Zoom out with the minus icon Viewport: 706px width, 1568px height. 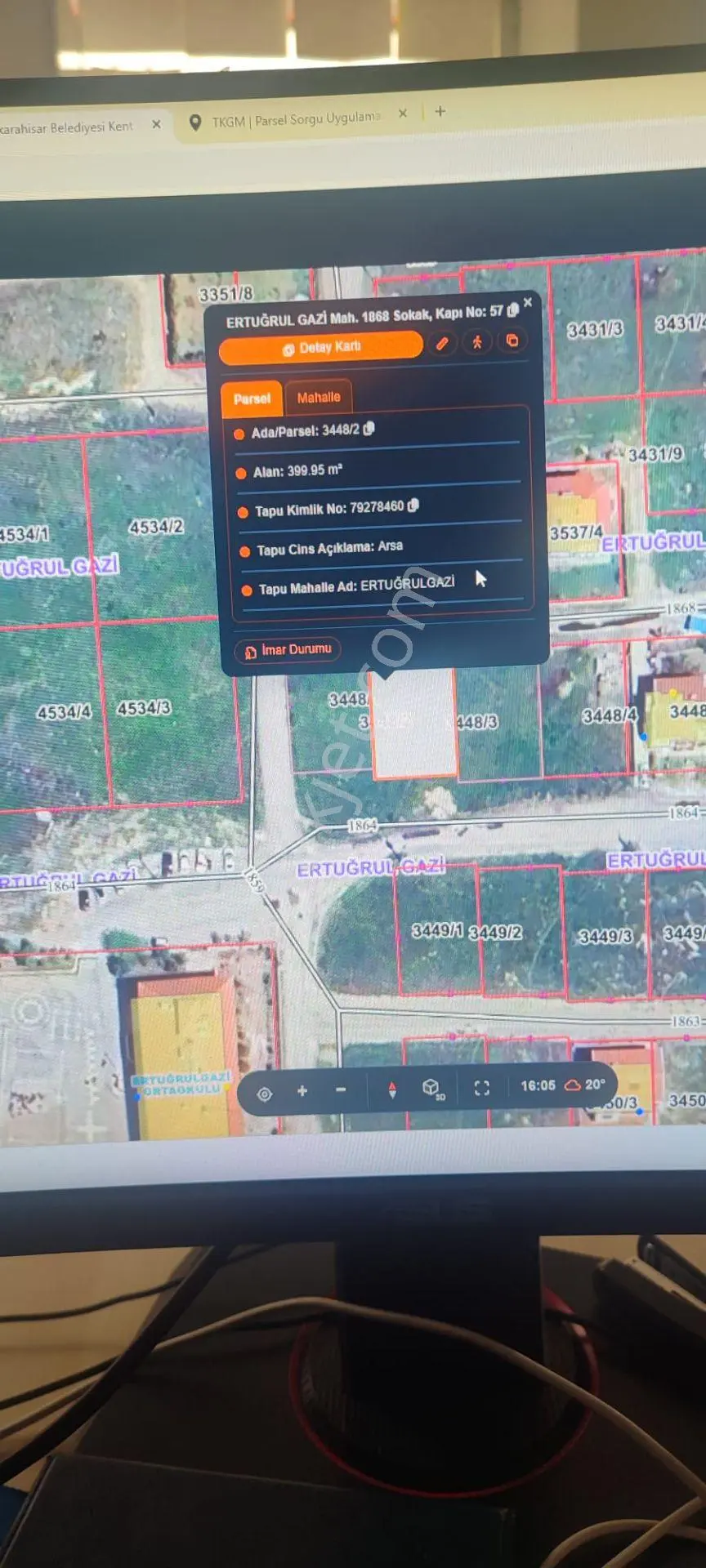pos(341,1089)
